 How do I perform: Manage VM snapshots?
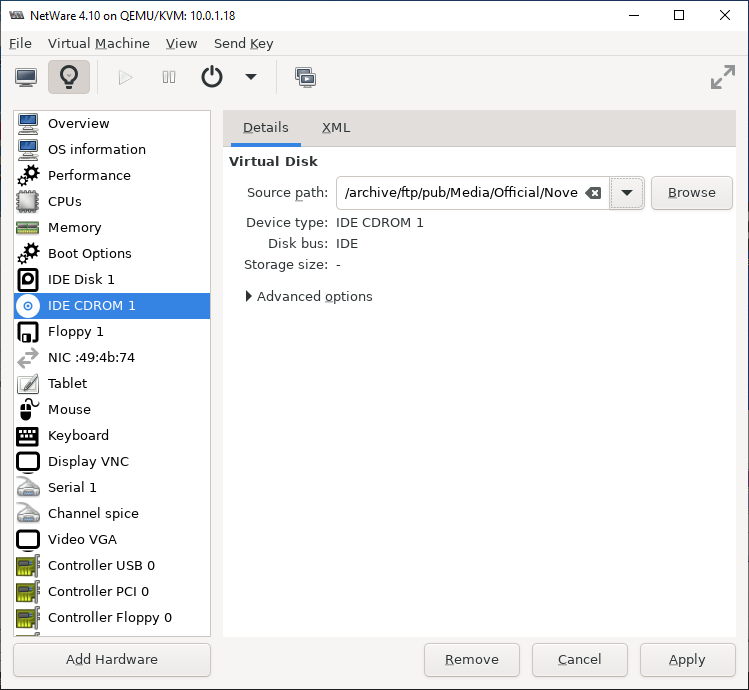pos(305,77)
